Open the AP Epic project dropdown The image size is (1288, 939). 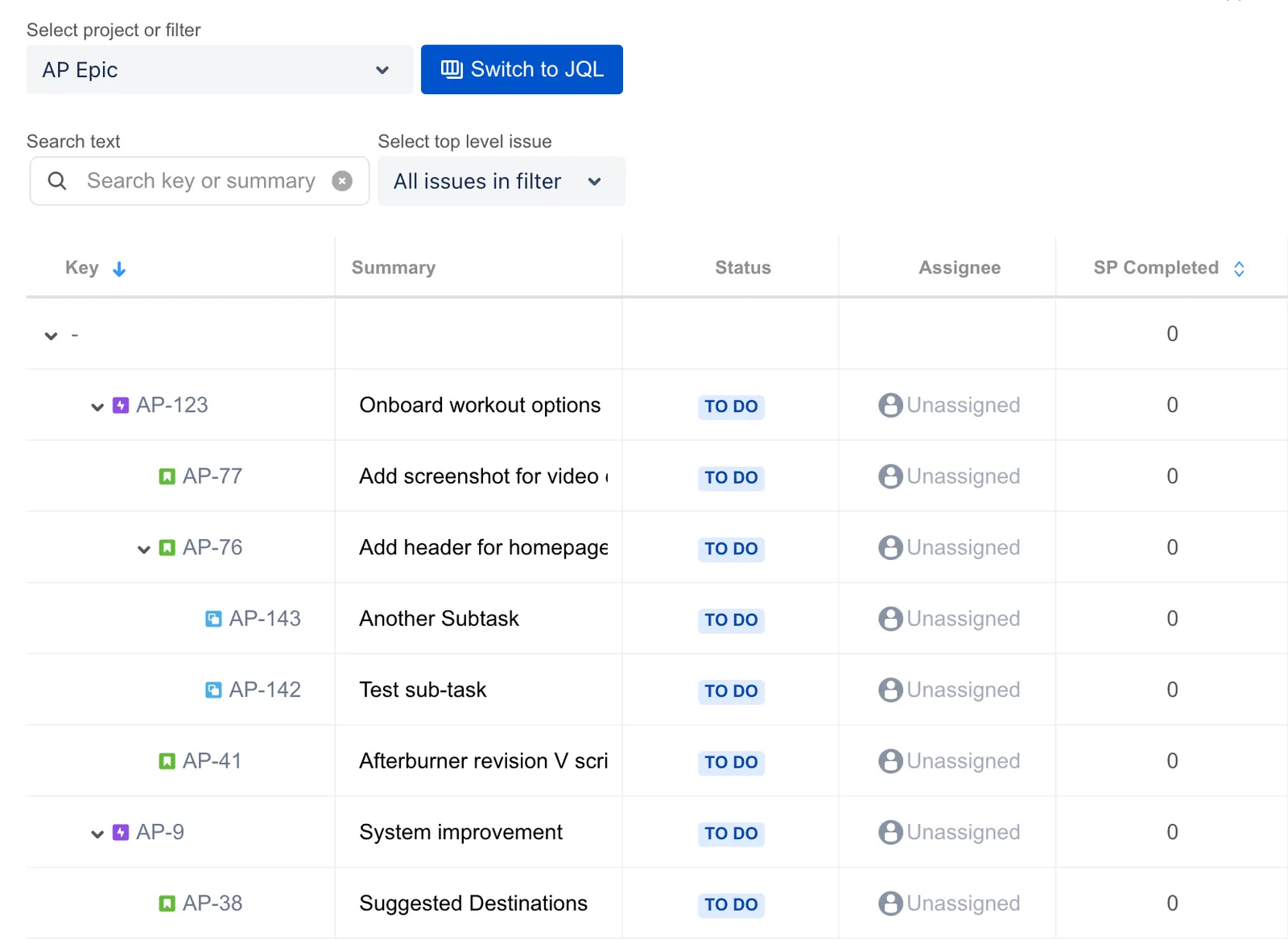click(220, 70)
